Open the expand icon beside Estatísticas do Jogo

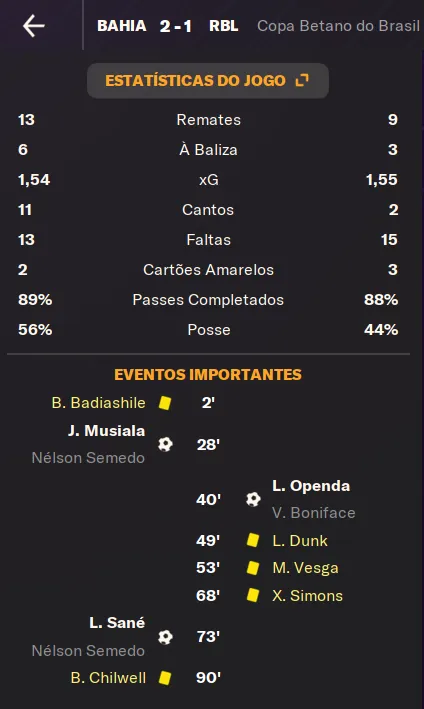(x=302, y=80)
